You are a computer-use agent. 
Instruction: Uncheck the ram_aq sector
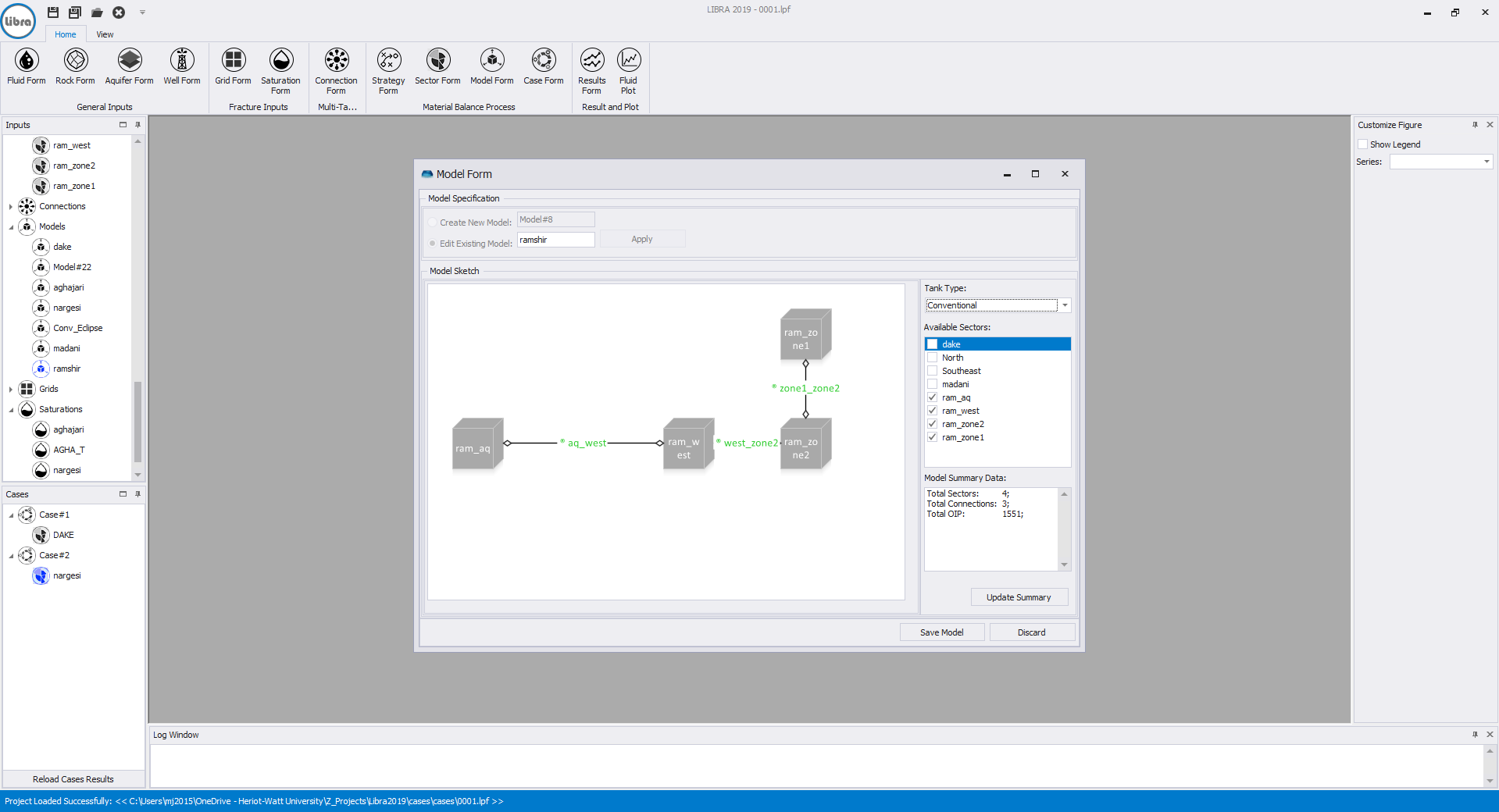(932, 397)
